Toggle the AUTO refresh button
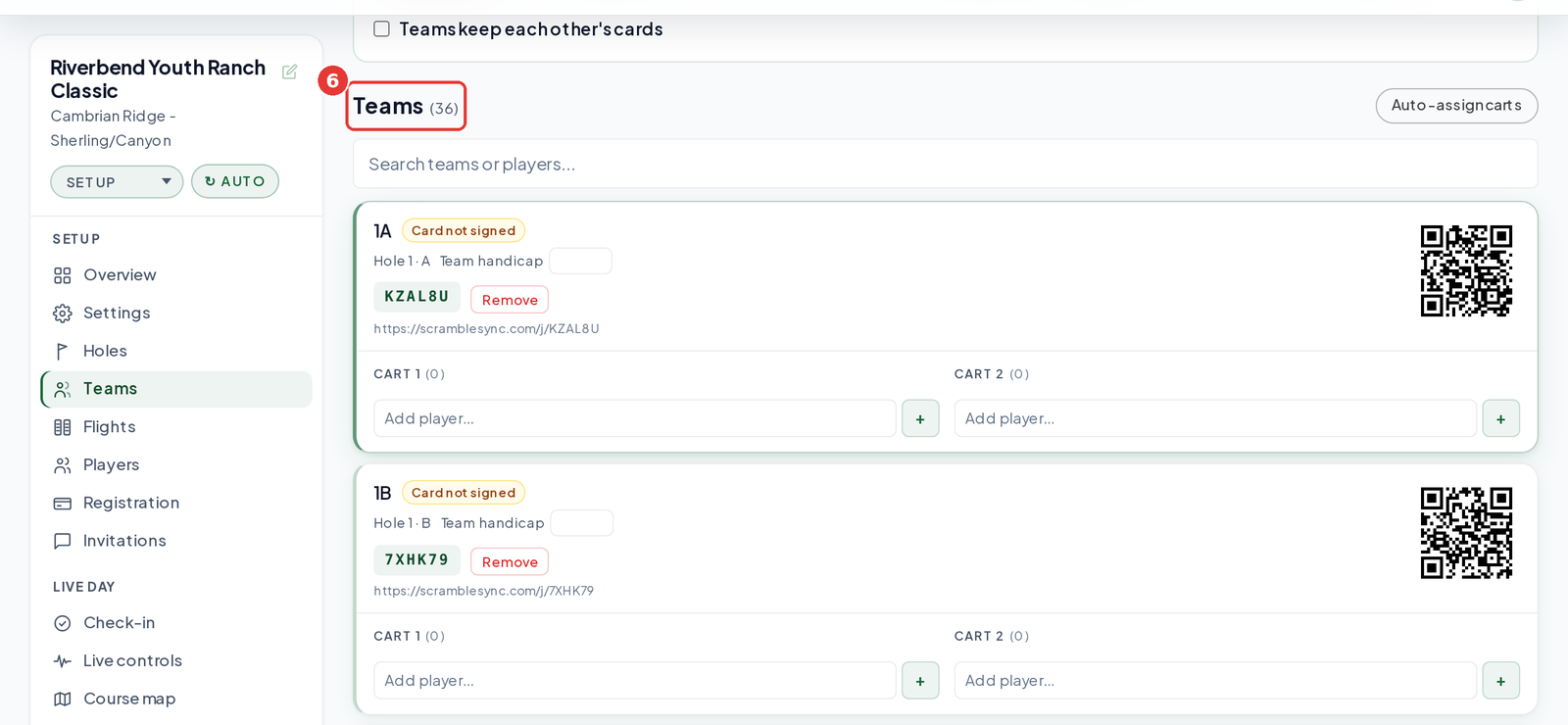The image size is (1568, 725). point(235,181)
